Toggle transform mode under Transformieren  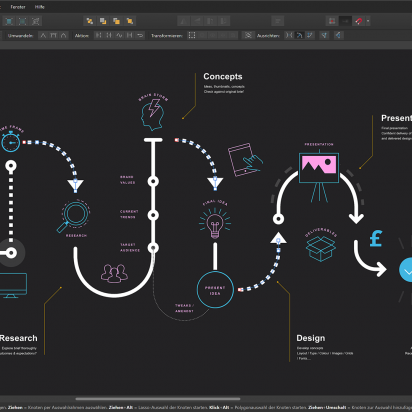coord(192,35)
